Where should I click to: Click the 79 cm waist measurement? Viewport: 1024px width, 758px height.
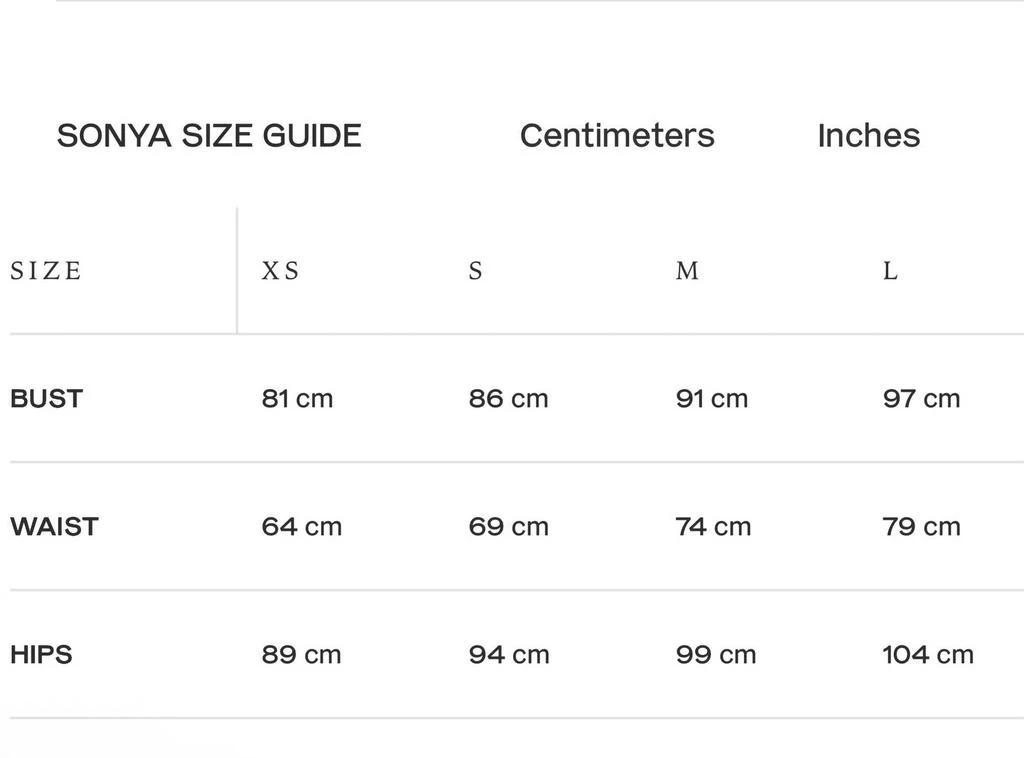[x=921, y=527]
